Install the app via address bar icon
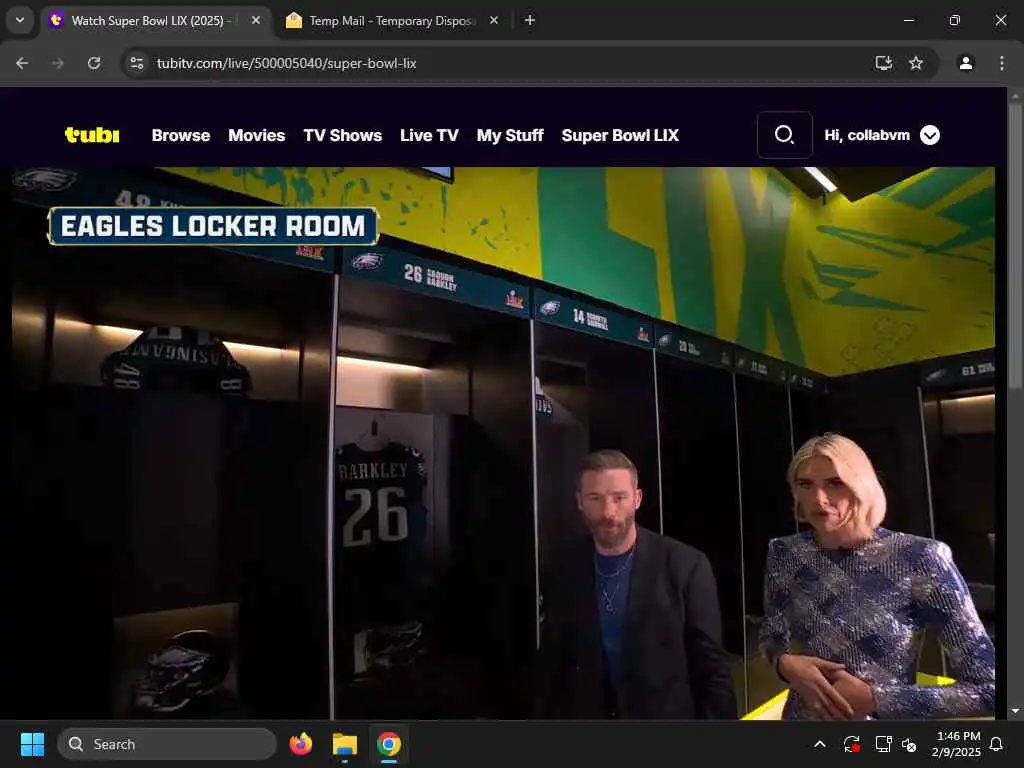Screen dimensions: 1024x768 884,63
